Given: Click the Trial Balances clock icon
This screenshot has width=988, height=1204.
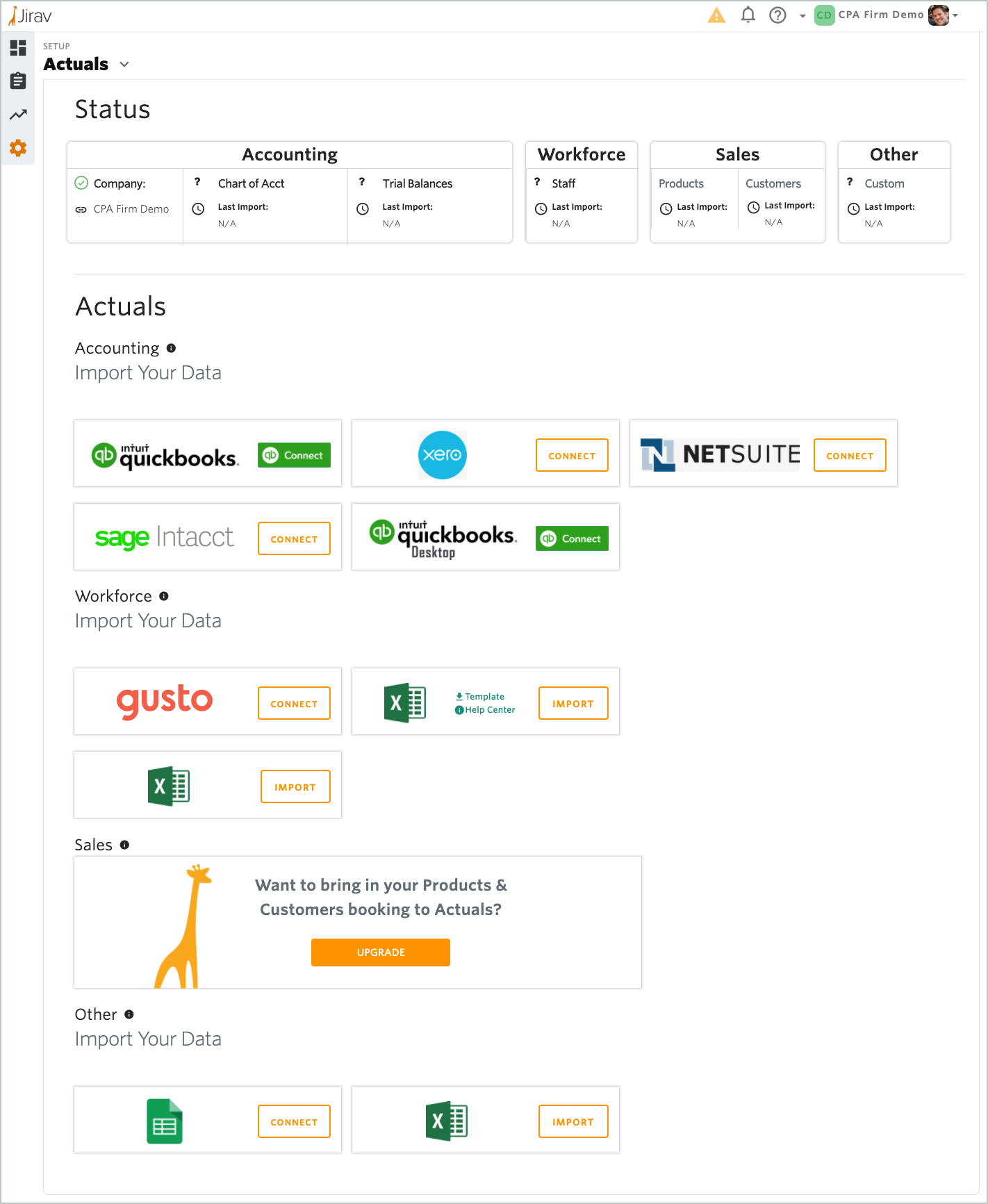Looking at the screenshot, I should [363, 208].
